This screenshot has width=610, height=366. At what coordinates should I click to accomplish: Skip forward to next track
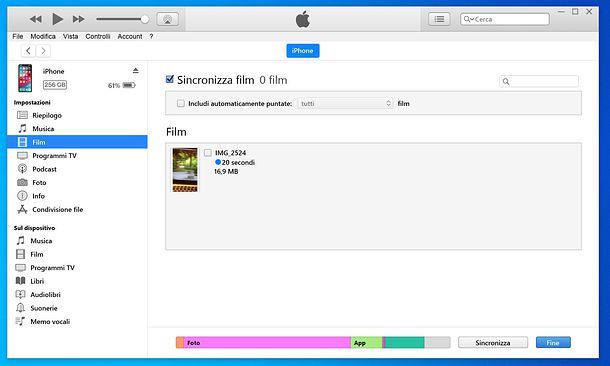(x=79, y=19)
